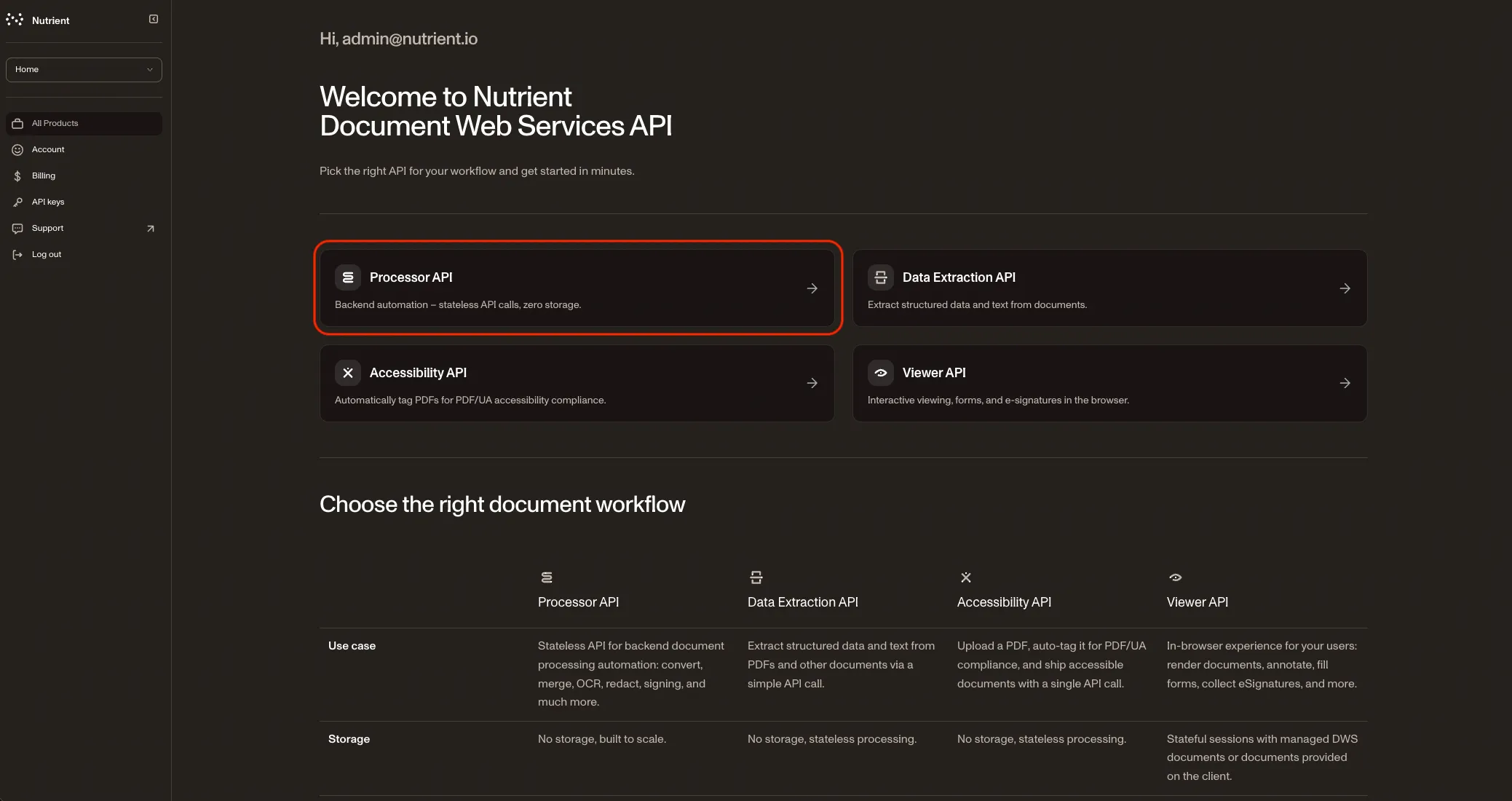Screen dimensions: 1512x801
Task: Click the Support external-link arrow icon
Action: (151, 229)
